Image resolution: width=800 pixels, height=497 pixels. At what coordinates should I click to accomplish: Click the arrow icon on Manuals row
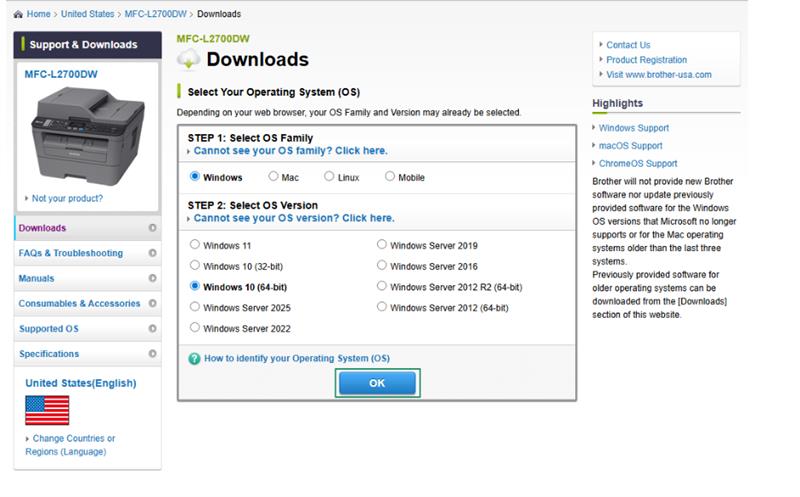(x=152, y=278)
